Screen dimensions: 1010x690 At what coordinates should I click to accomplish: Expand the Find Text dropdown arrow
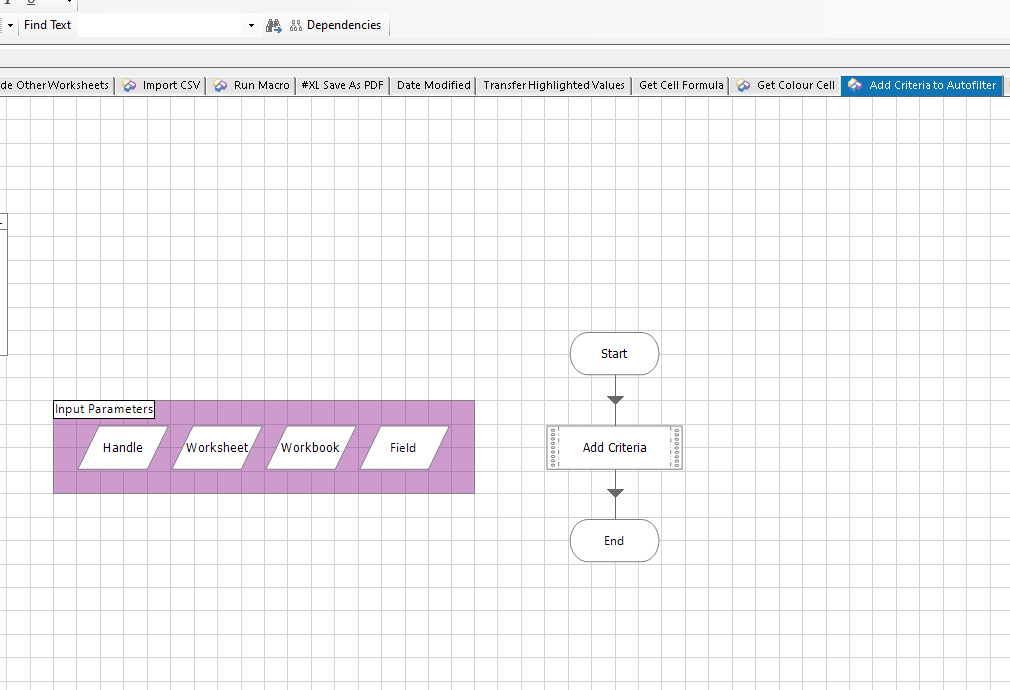coord(251,25)
